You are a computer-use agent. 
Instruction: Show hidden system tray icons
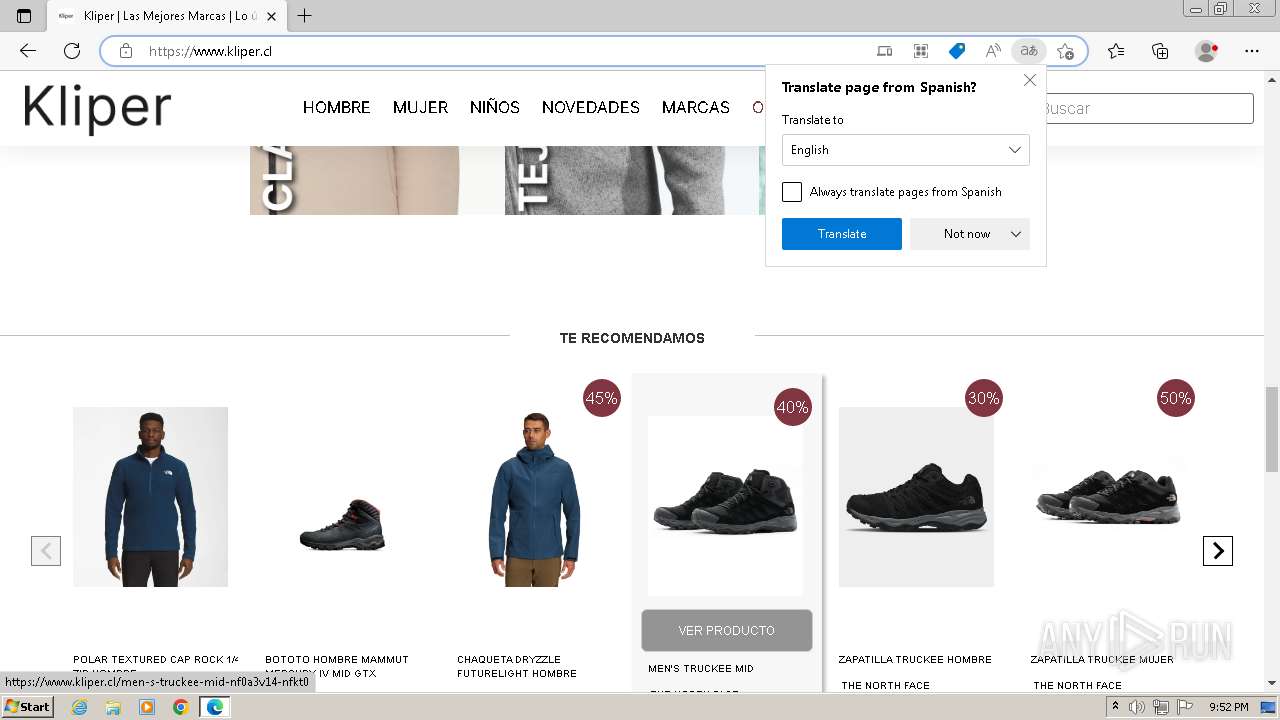coord(1115,707)
